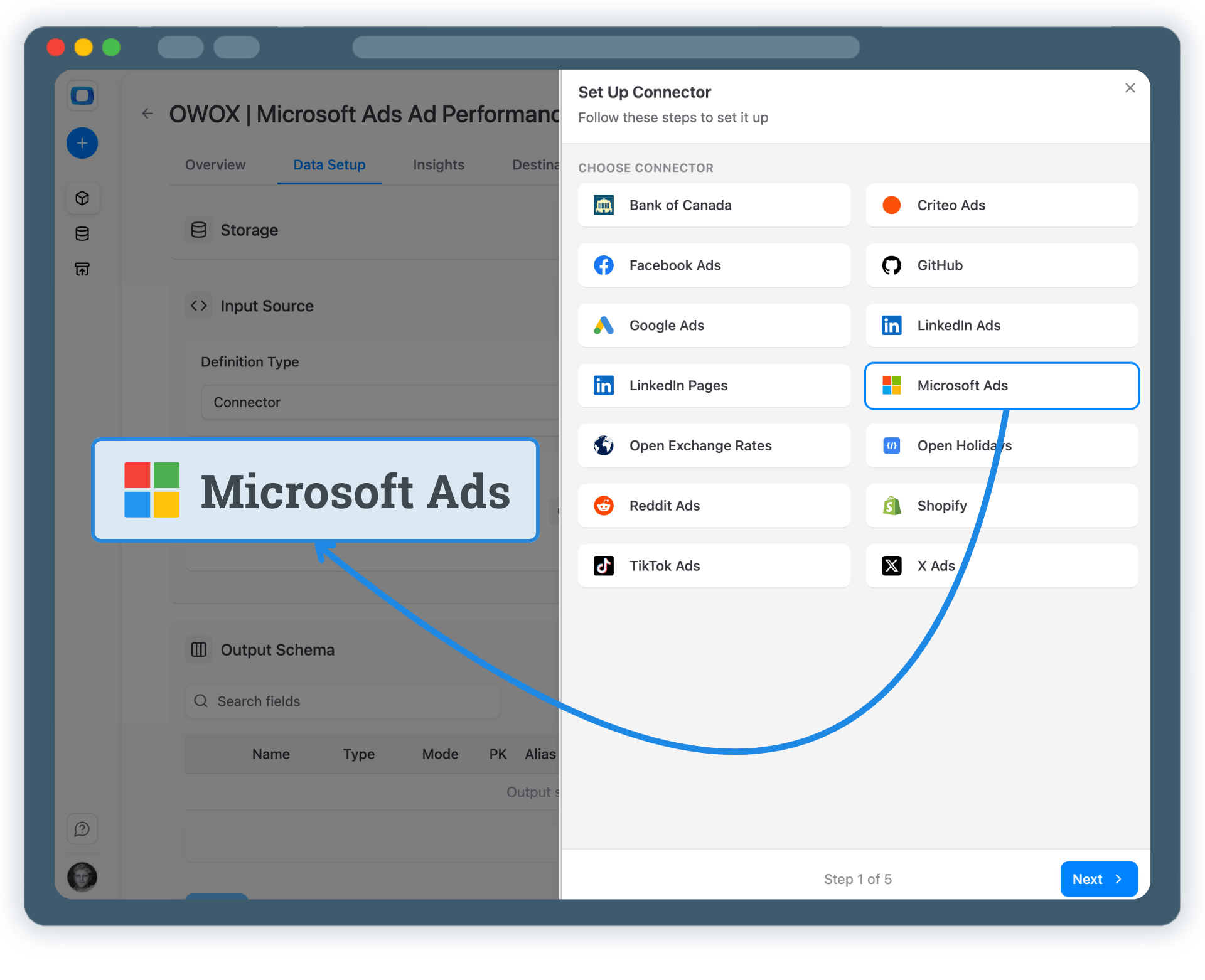The image size is (1205, 980).
Task: Choose the X Ads connector option
Action: (1000, 565)
